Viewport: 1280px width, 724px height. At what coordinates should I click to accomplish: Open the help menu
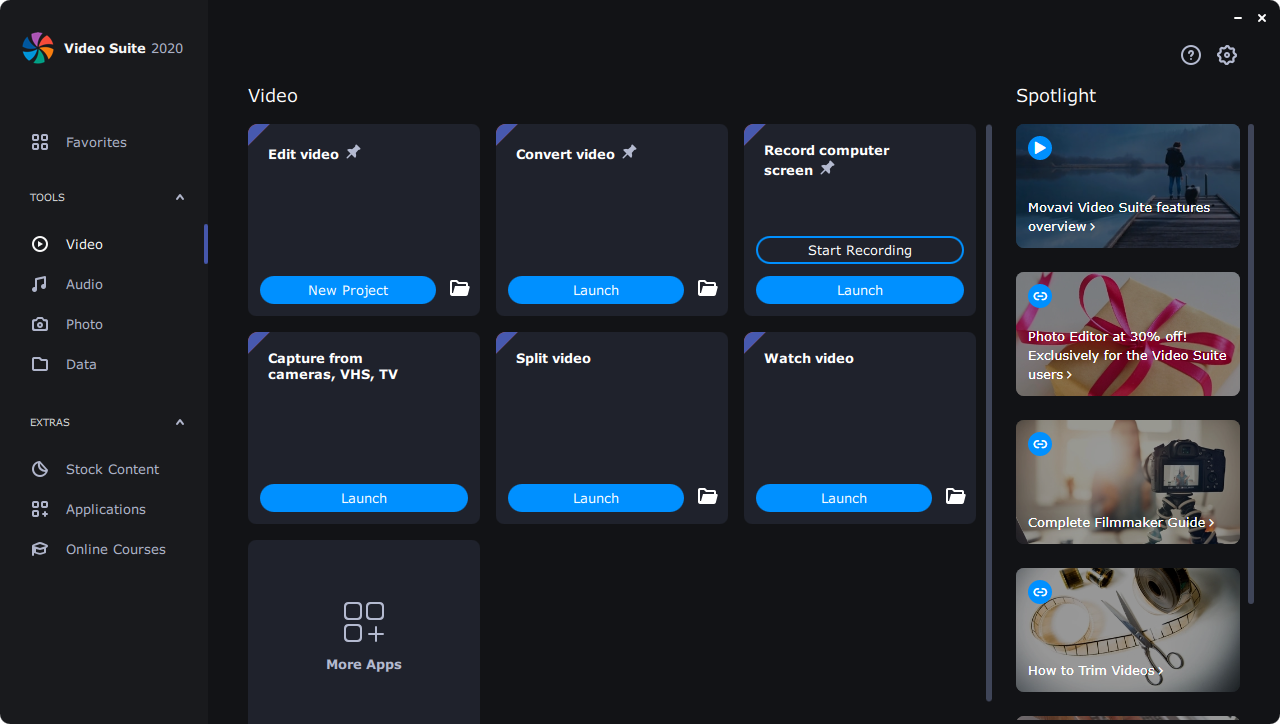[1190, 55]
